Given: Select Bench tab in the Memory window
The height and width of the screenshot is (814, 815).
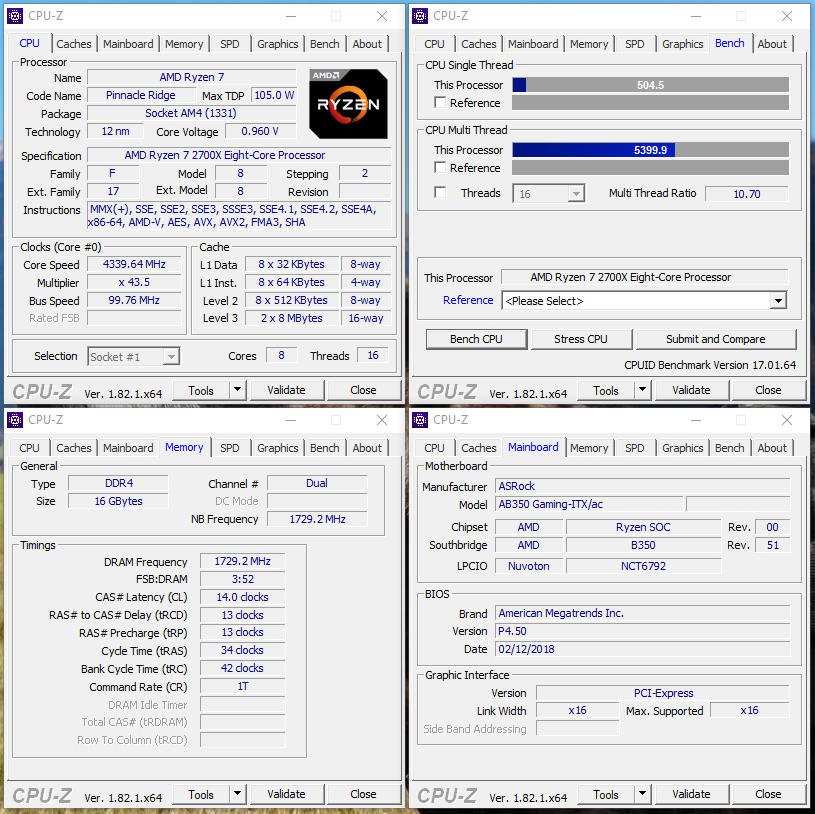Looking at the screenshot, I should 324,448.
